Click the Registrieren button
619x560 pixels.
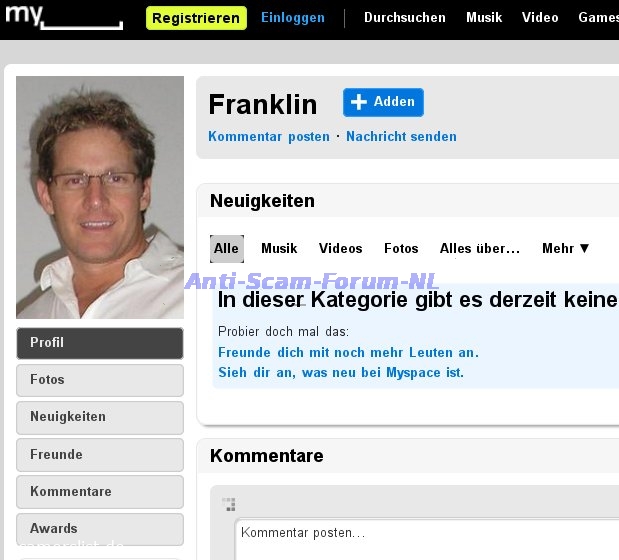[196, 18]
